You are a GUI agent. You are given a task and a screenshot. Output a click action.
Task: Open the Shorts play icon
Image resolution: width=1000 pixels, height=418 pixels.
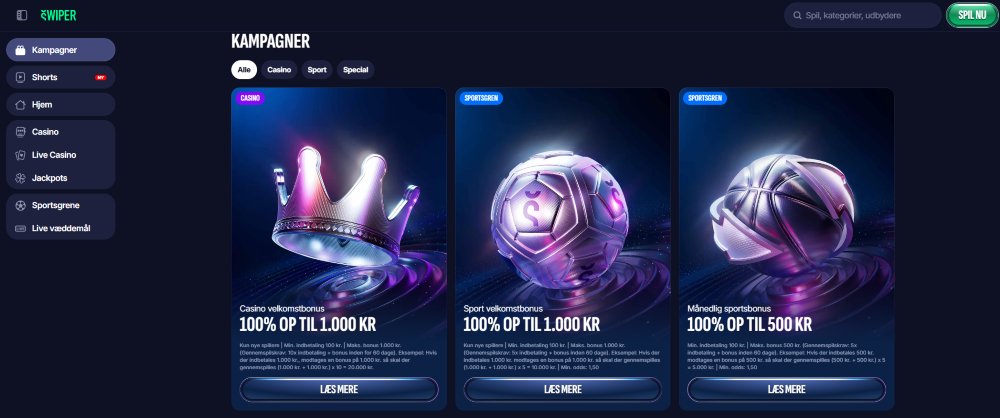pyautogui.click(x=20, y=77)
